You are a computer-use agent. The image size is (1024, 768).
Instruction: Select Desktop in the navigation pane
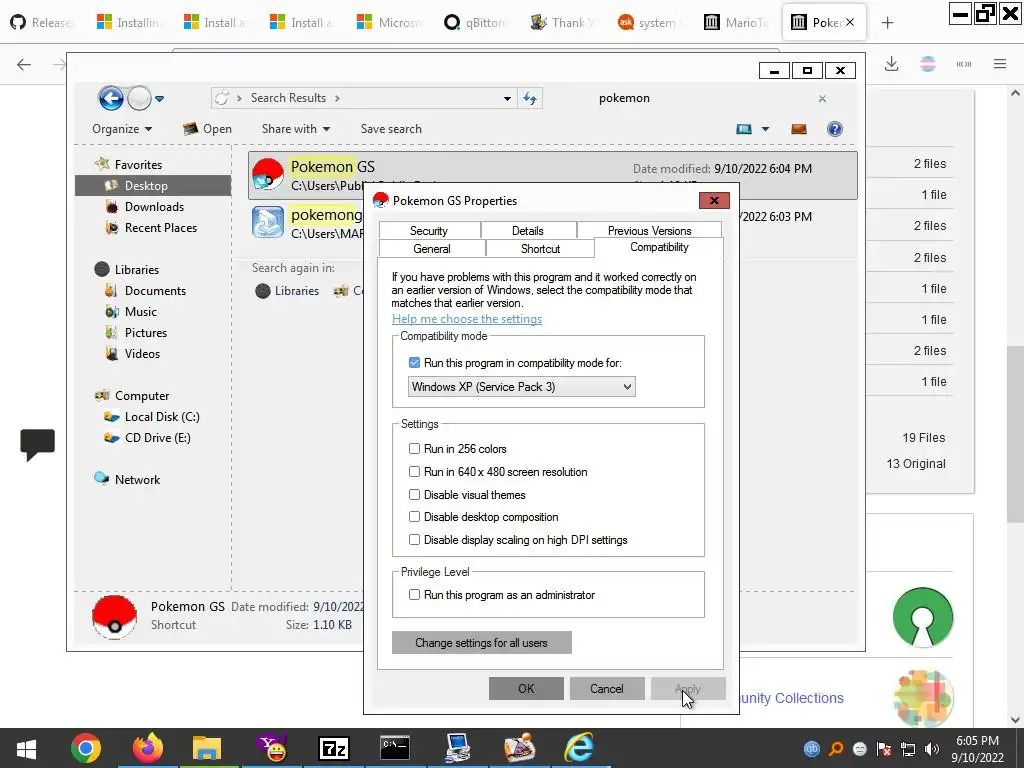(153, 186)
